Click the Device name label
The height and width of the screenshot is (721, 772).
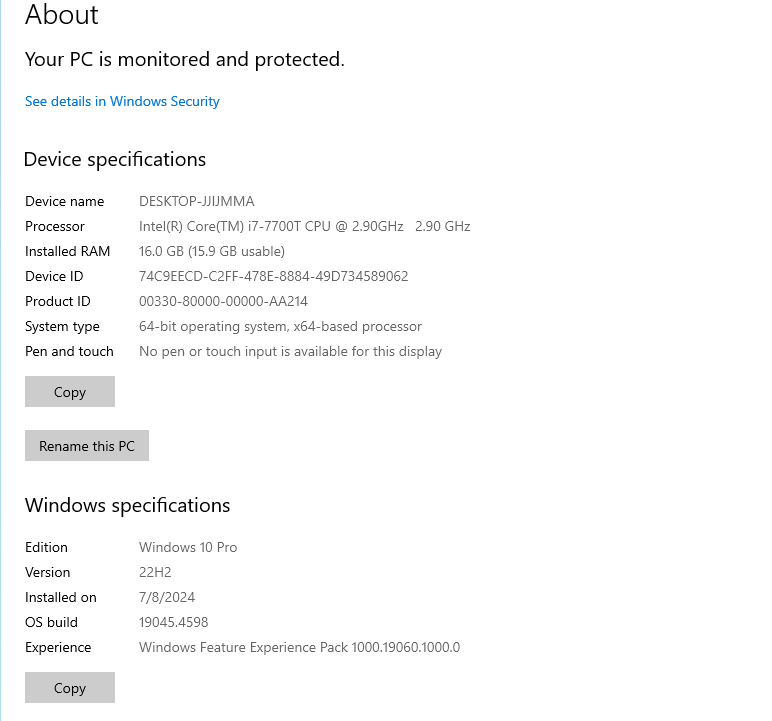(64, 201)
